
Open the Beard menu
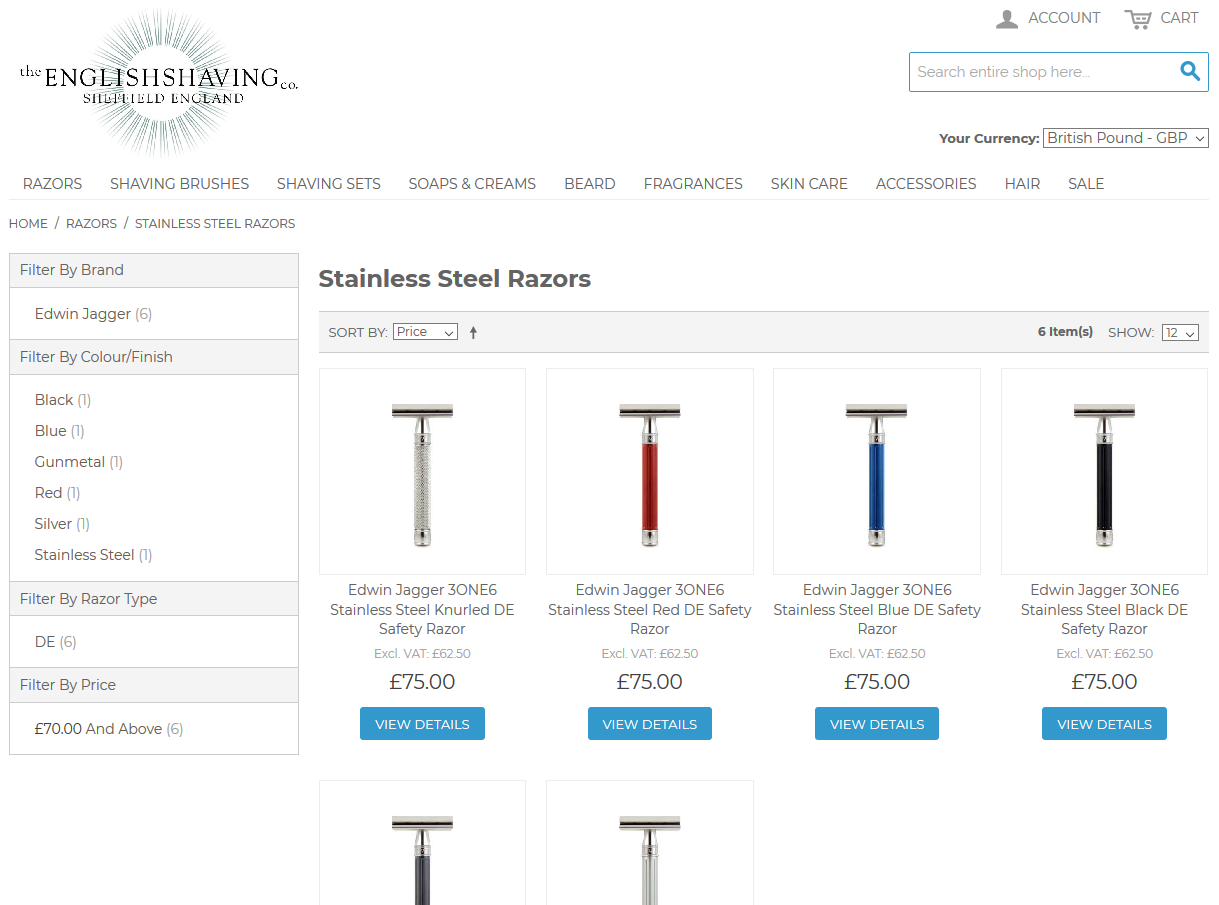[x=590, y=184]
